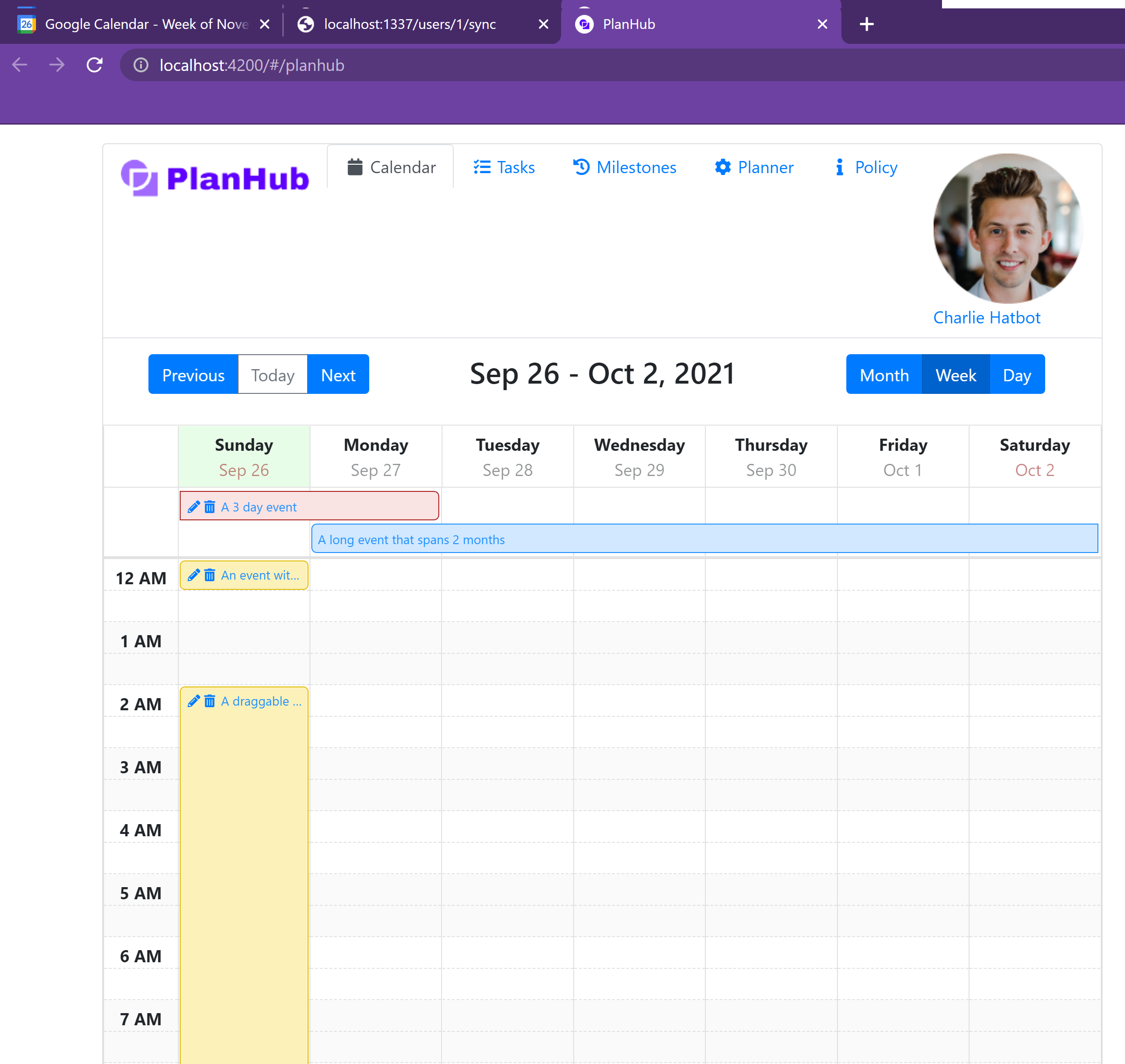The height and width of the screenshot is (1064, 1125).
Task: Switch to Day view
Action: tap(1016, 375)
